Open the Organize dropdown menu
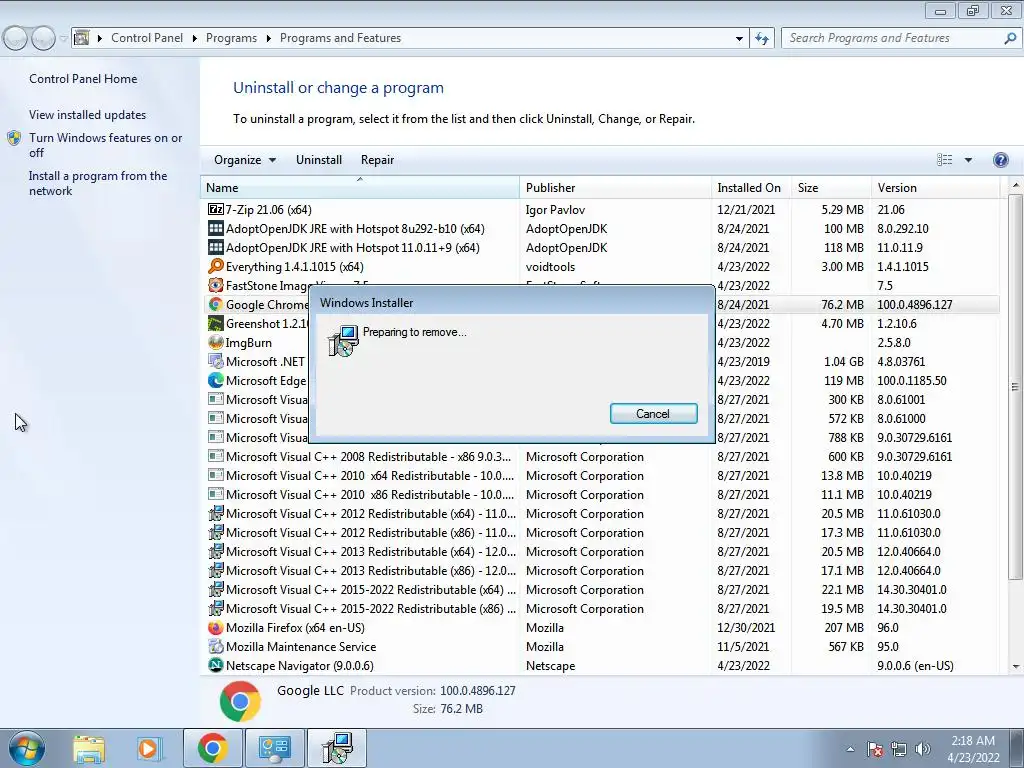Image resolution: width=1024 pixels, height=768 pixels. click(x=245, y=160)
